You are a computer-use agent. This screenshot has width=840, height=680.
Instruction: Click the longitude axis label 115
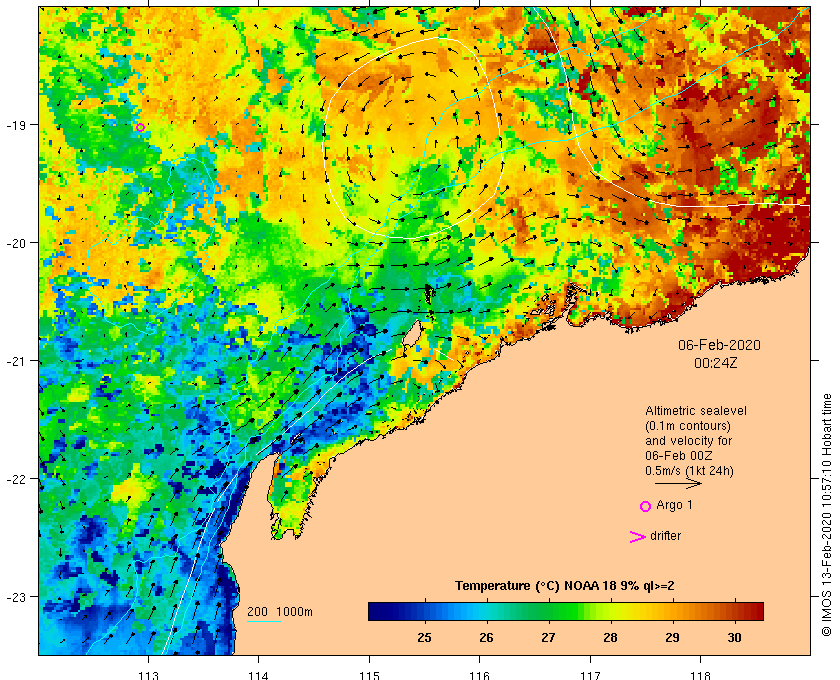tap(369, 675)
